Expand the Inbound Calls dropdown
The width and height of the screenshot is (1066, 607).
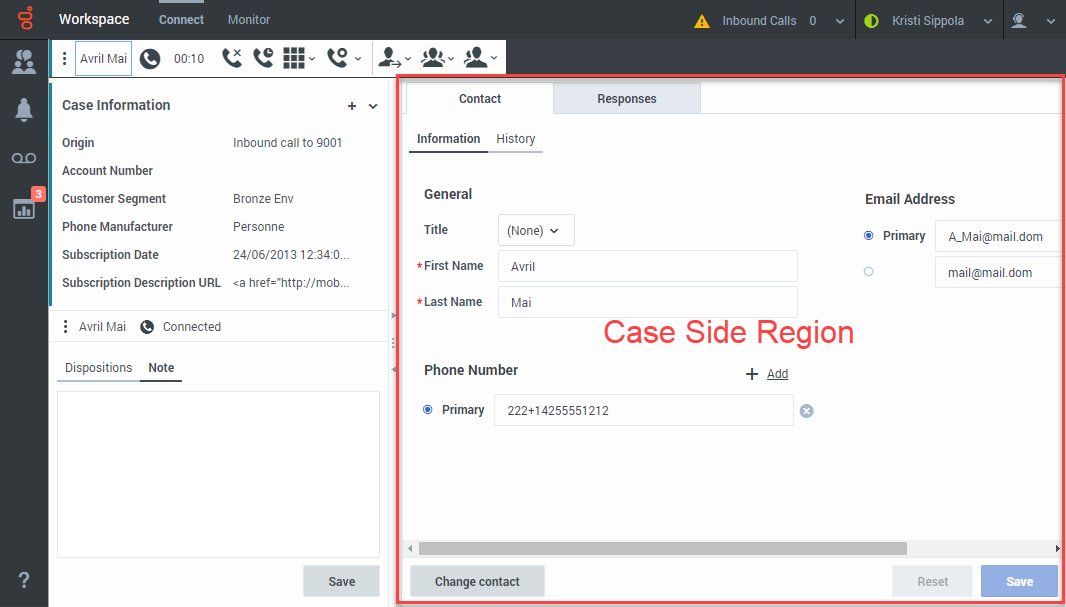[838, 21]
